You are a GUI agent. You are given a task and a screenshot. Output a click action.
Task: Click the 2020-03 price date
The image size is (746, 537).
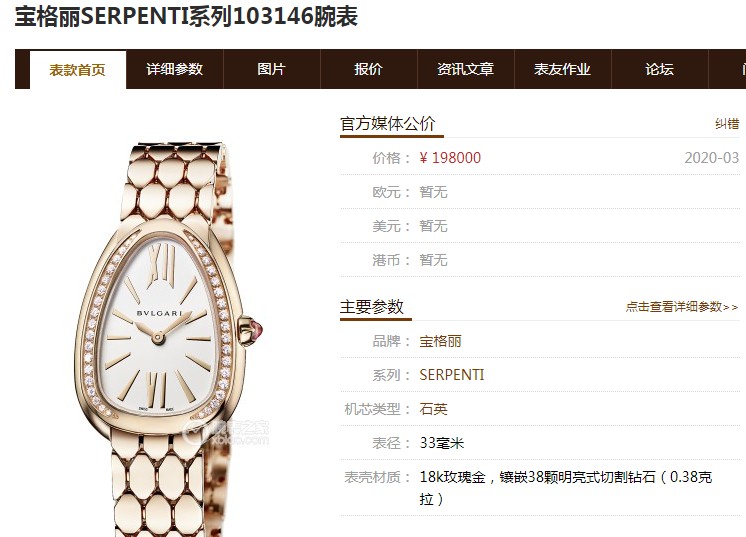tap(711, 157)
